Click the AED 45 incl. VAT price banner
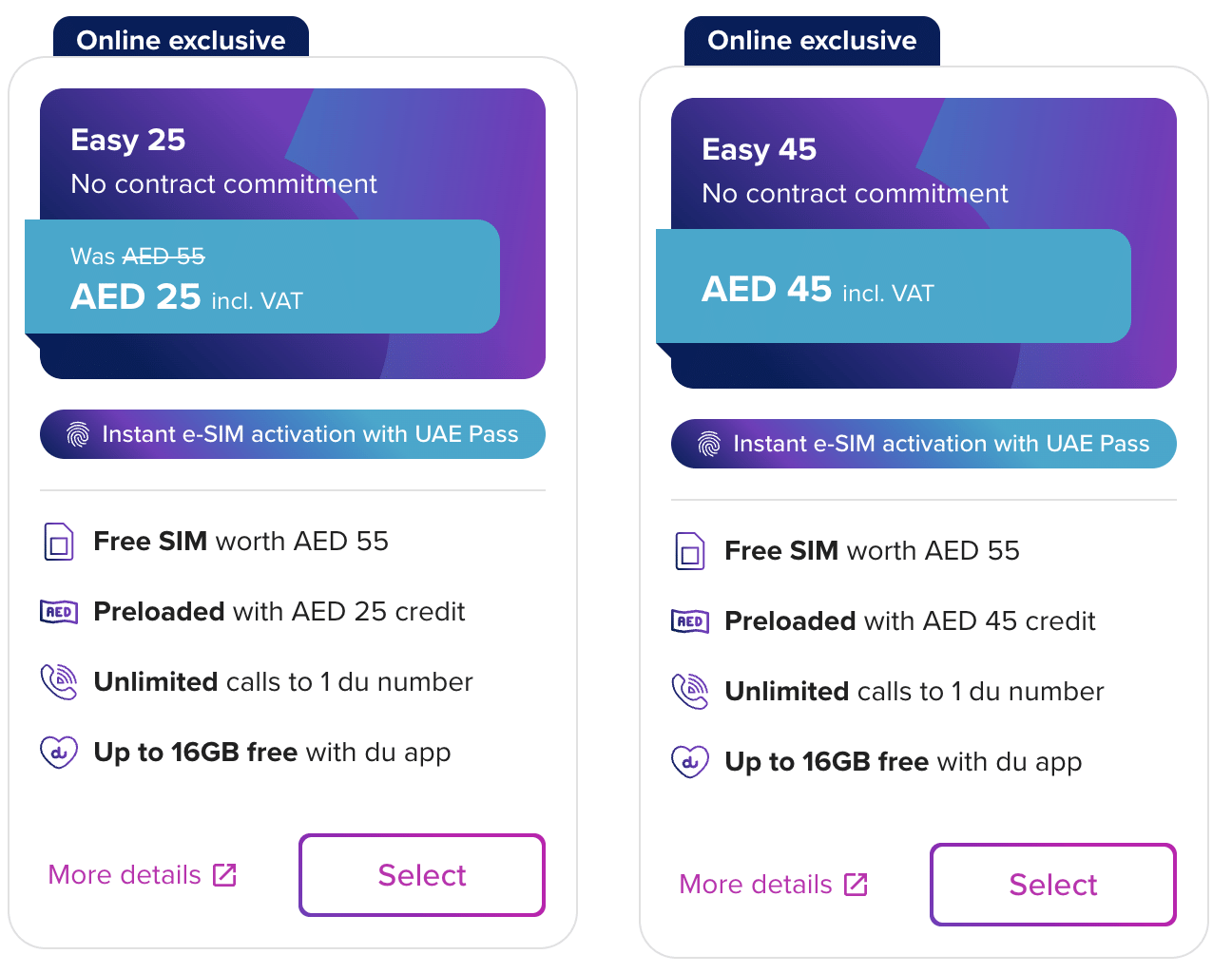Image resolution: width=1232 pixels, height=973 pixels. click(x=894, y=287)
